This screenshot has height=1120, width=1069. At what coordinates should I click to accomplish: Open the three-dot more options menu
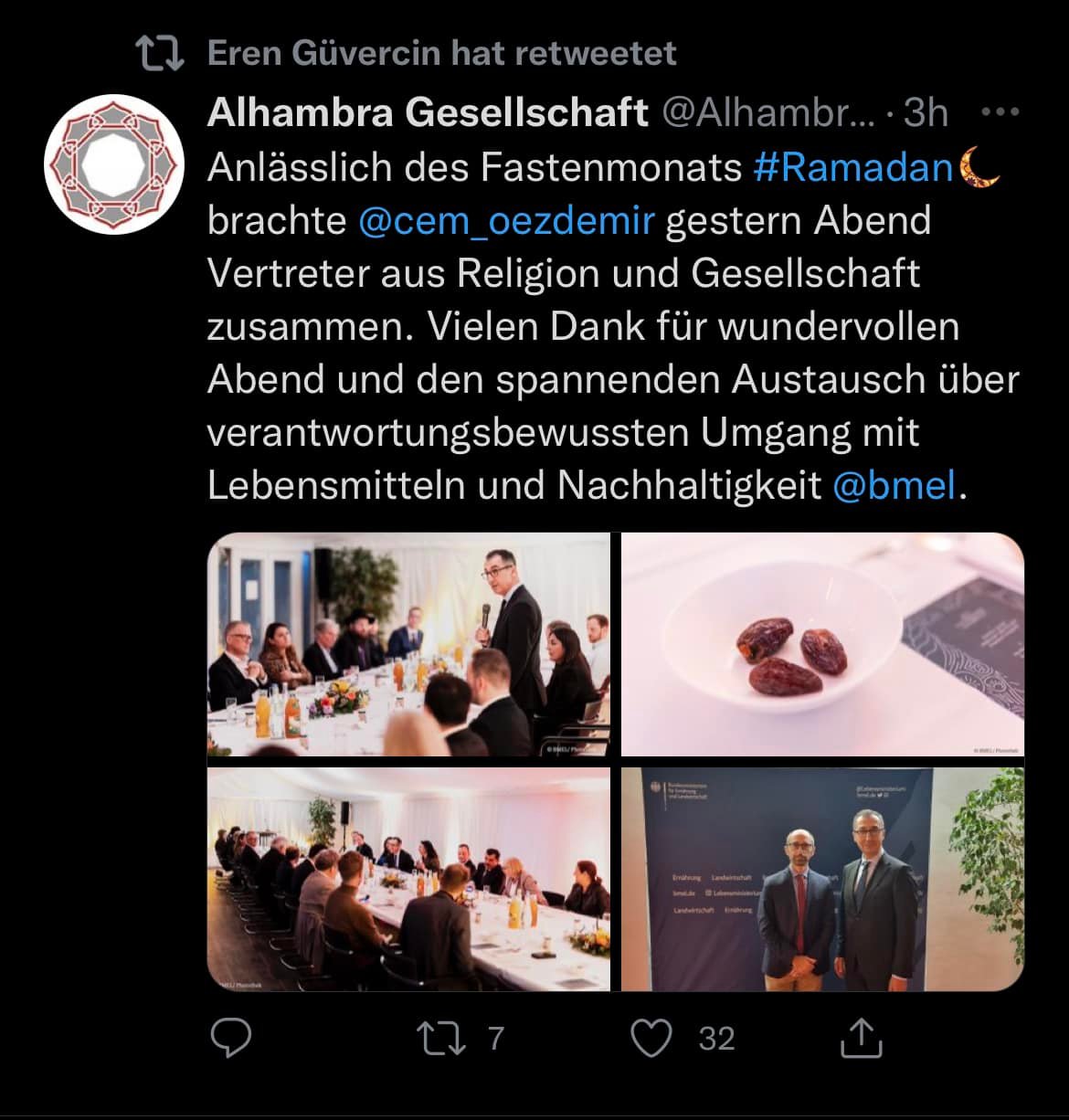click(1000, 113)
